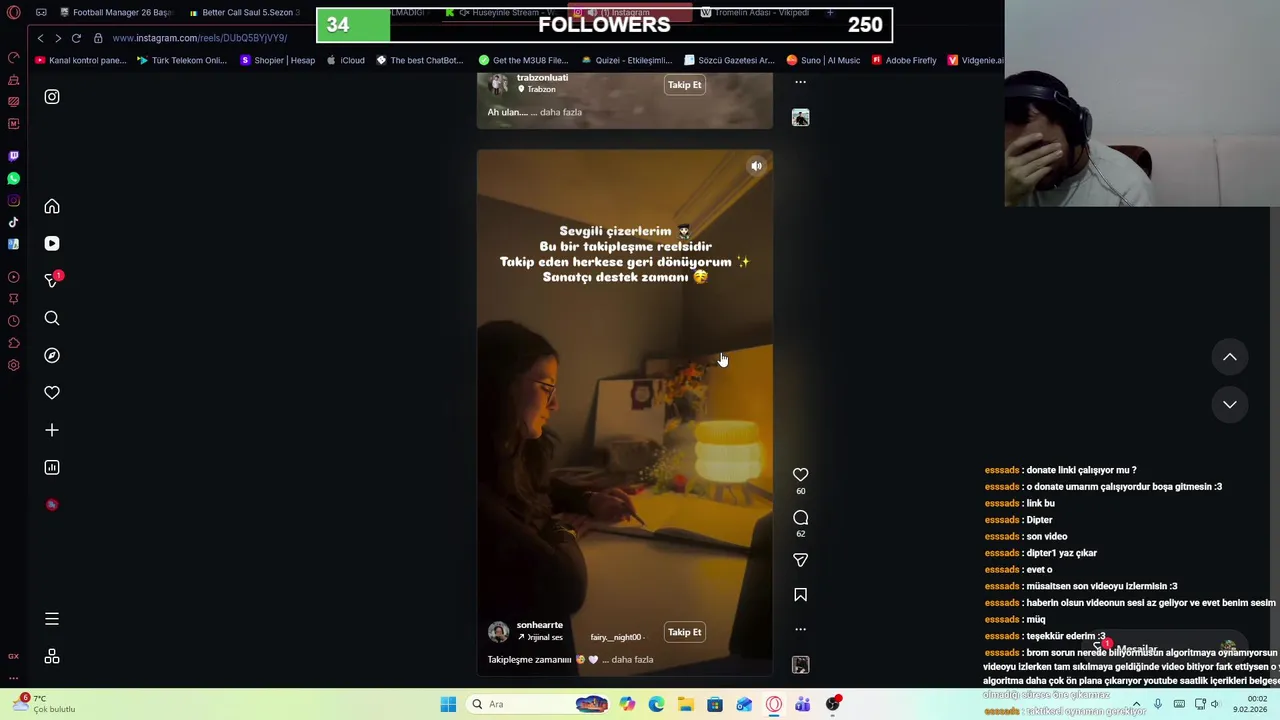Open Instagram profile avatar in sidebar

coord(52,505)
